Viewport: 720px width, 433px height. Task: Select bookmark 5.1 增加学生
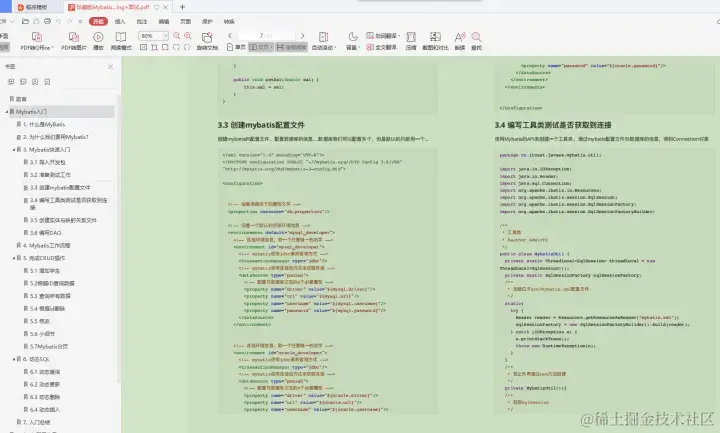point(45,270)
